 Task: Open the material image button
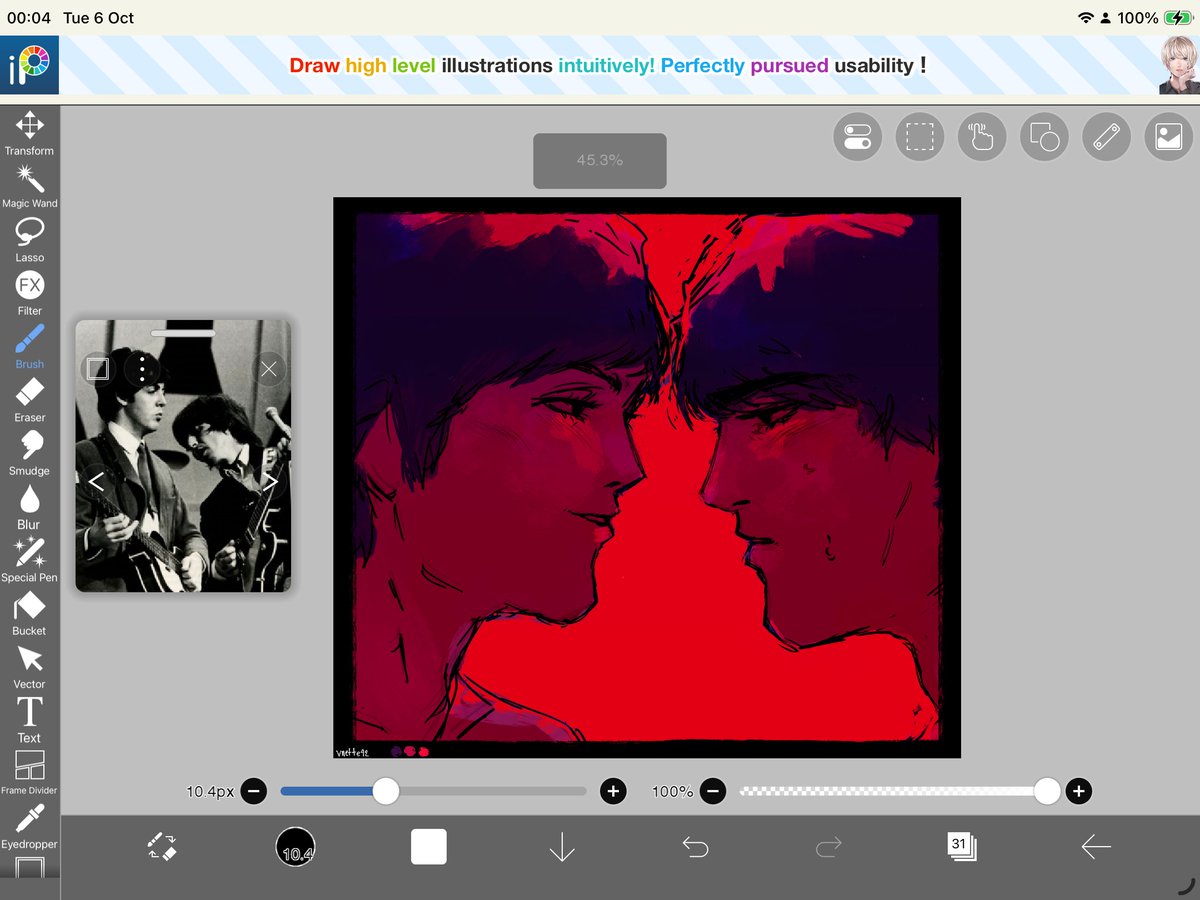[x=1168, y=137]
